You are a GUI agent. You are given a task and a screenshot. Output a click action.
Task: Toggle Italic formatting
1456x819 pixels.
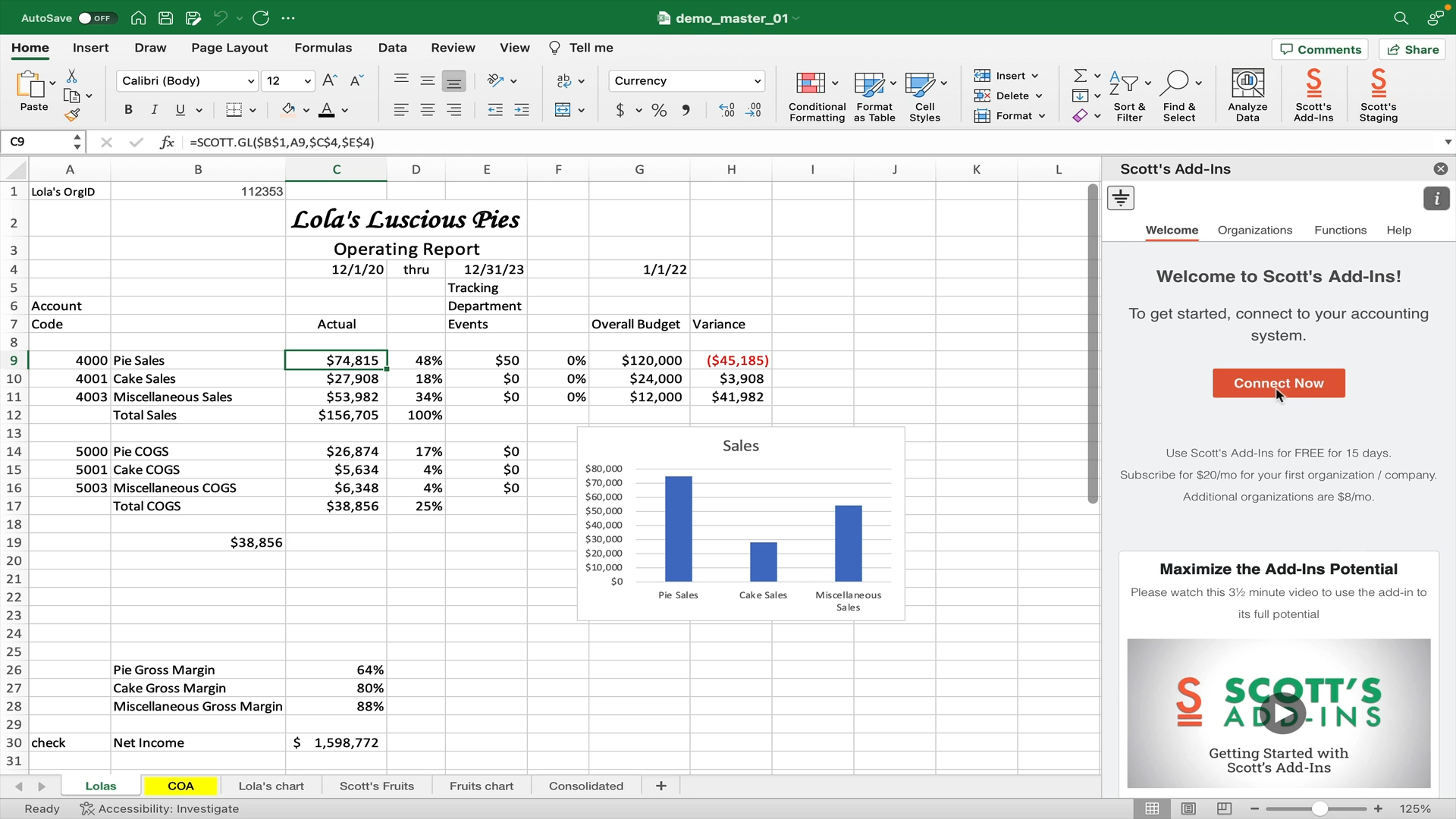pyautogui.click(x=154, y=110)
